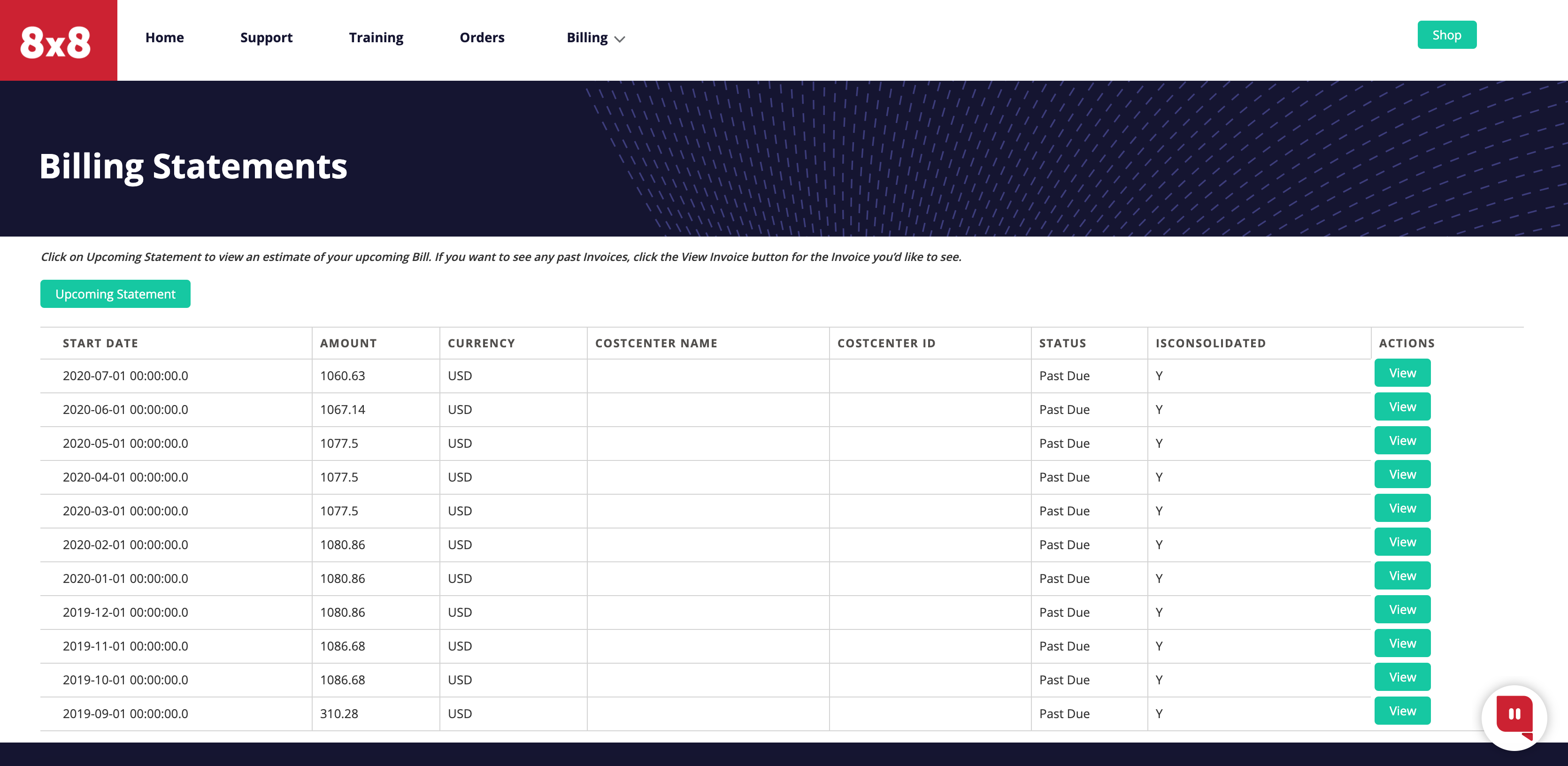Select the CURRENCY column header
The width and height of the screenshot is (1568, 766).
tap(482, 343)
